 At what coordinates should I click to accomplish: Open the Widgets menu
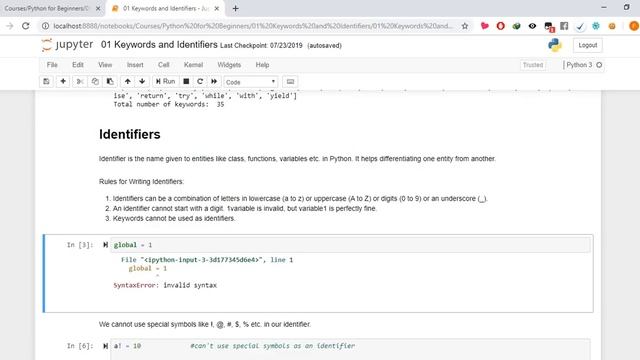(229, 65)
